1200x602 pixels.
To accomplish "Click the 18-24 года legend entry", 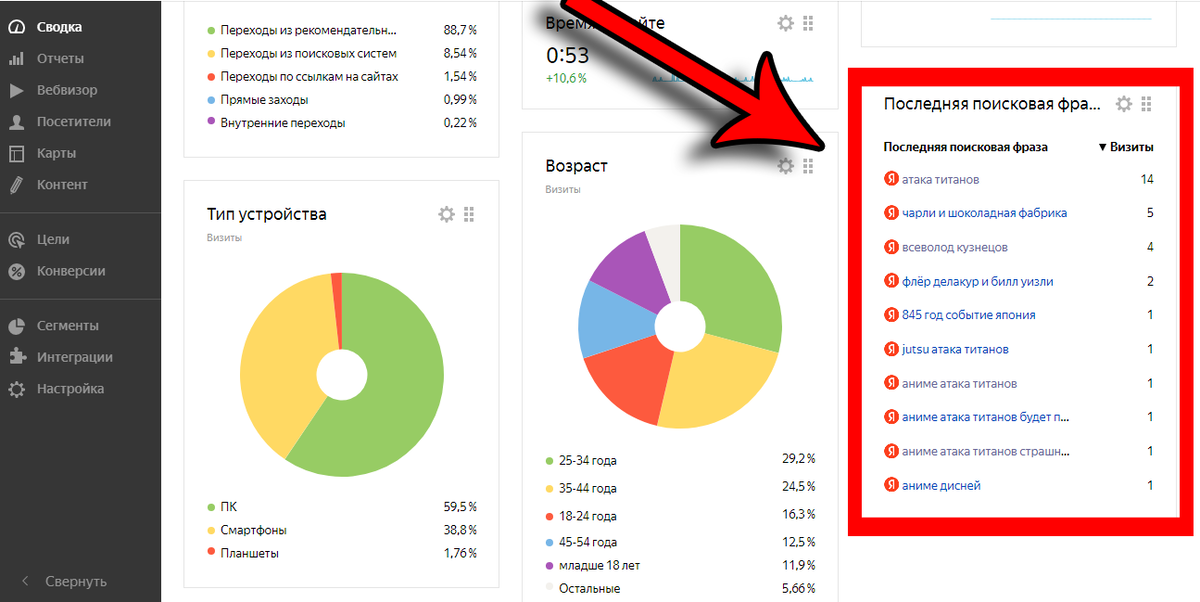I will coord(588,516).
